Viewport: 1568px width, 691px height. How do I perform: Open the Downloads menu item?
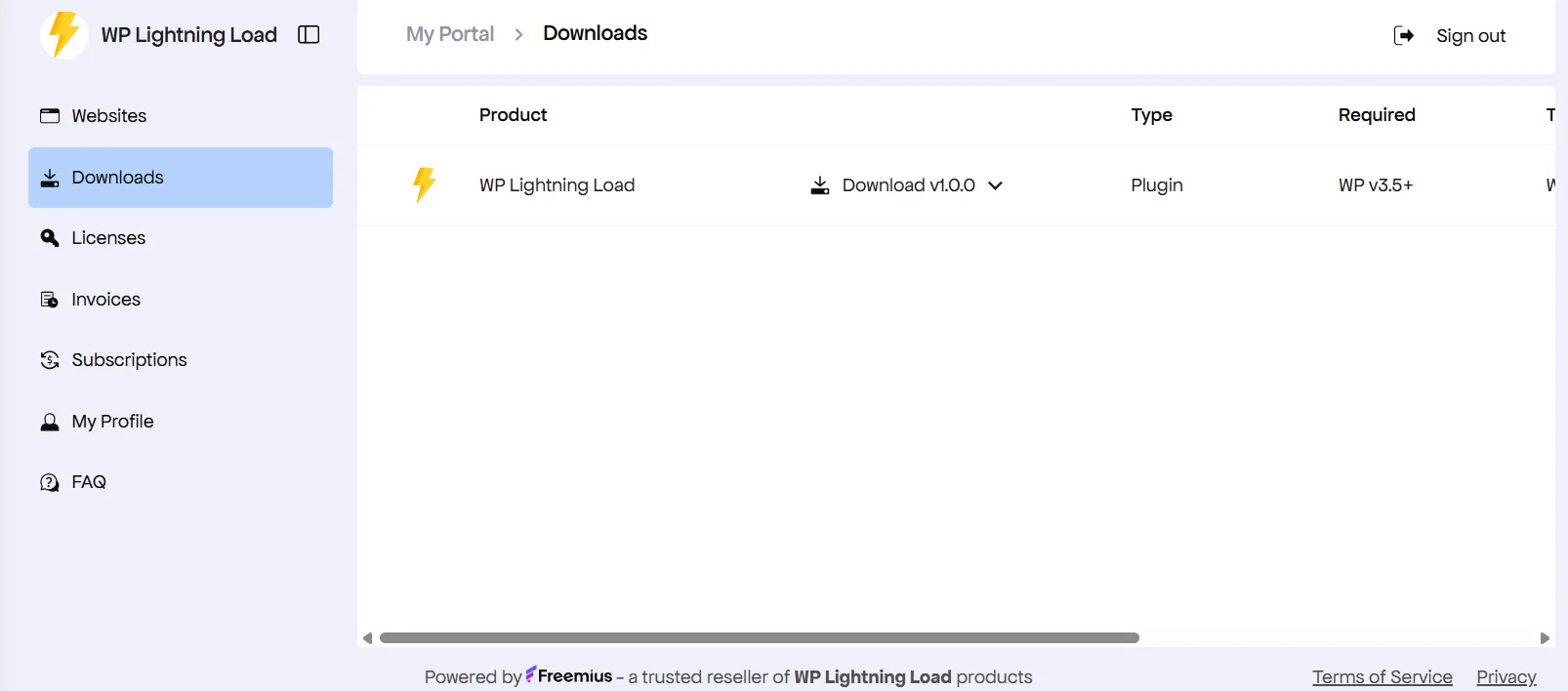(x=181, y=178)
